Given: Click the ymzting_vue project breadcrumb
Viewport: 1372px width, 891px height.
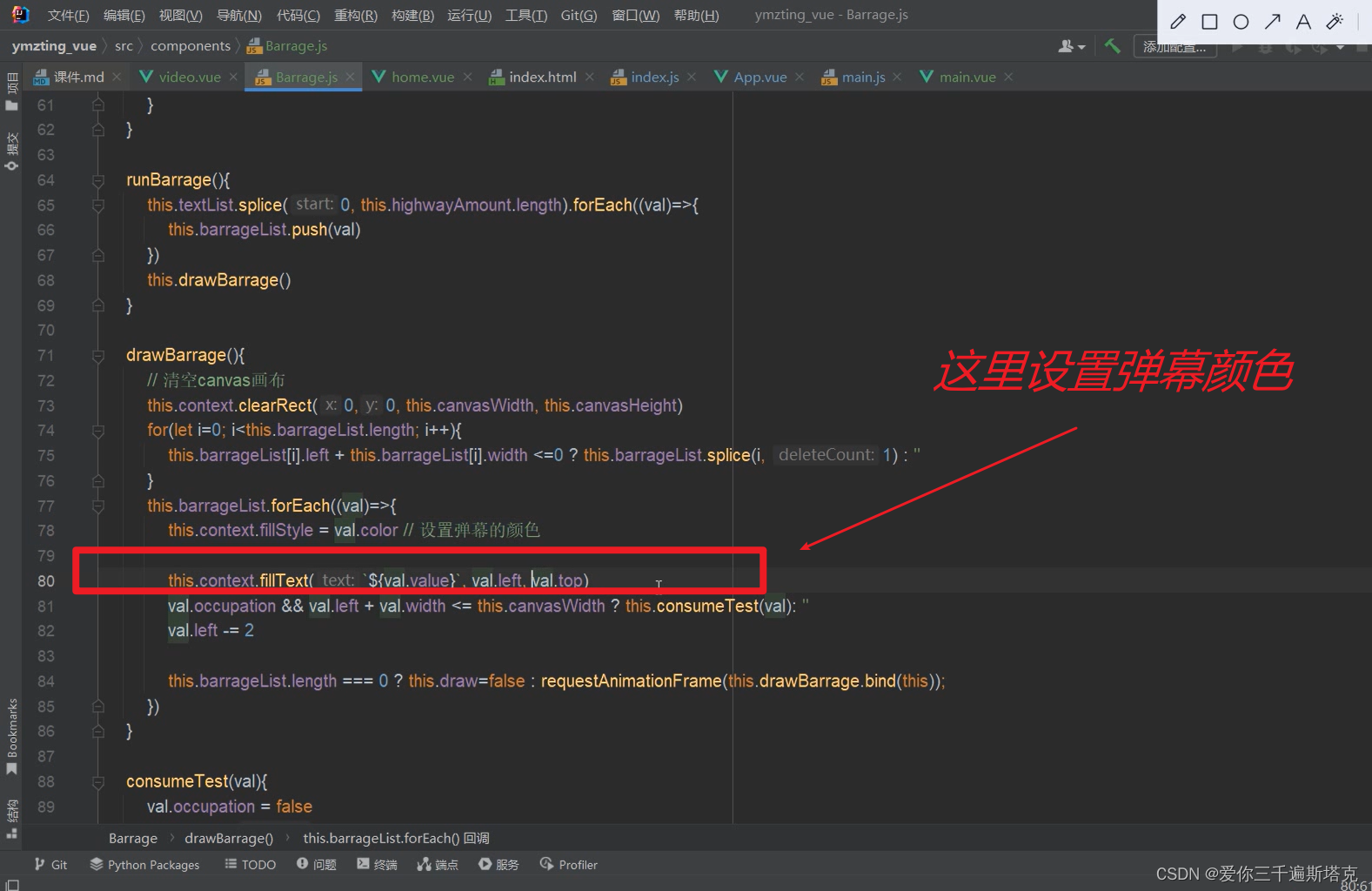Looking at the screenshot, I should pyautogui.click(x=54, y=46).
